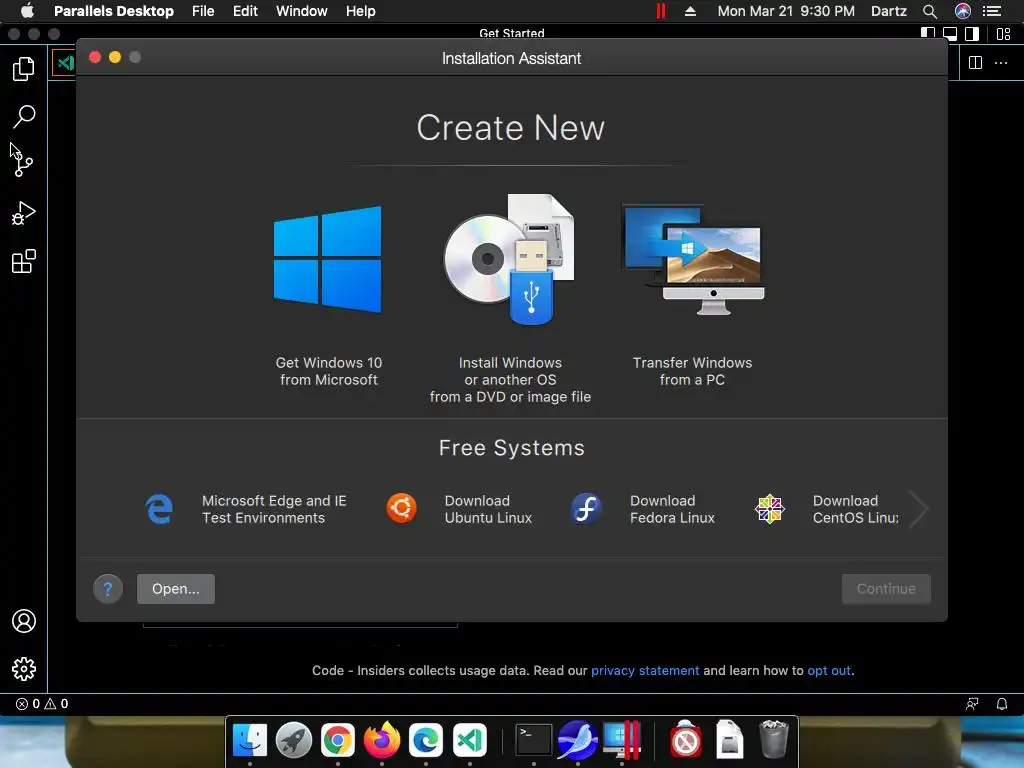Open the Apple menu
The height and width of the screenshot is (768, 1024).
coord(27,11)
